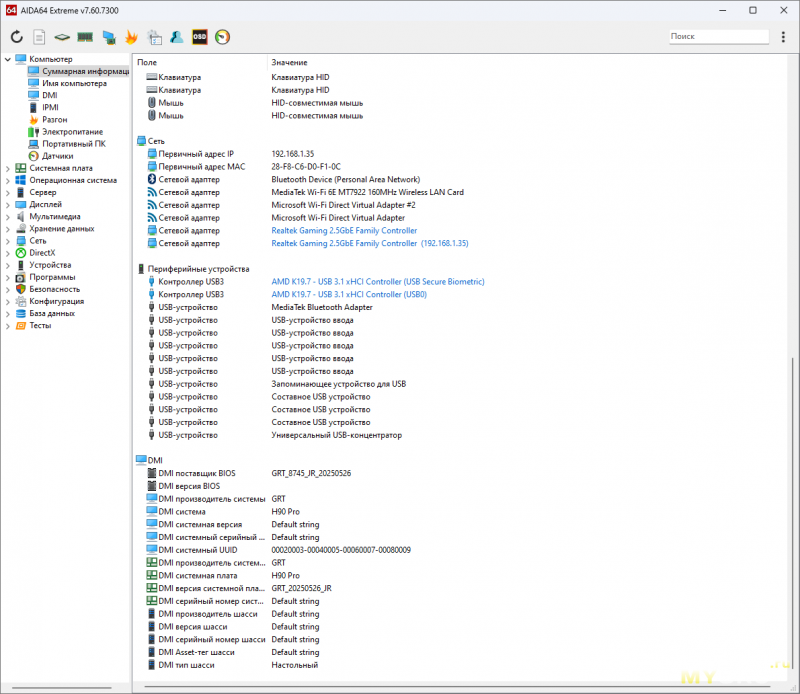Select Имя компьютера in the tree
The width and height of the screenshot is (800, 694).
pos(74,83)
